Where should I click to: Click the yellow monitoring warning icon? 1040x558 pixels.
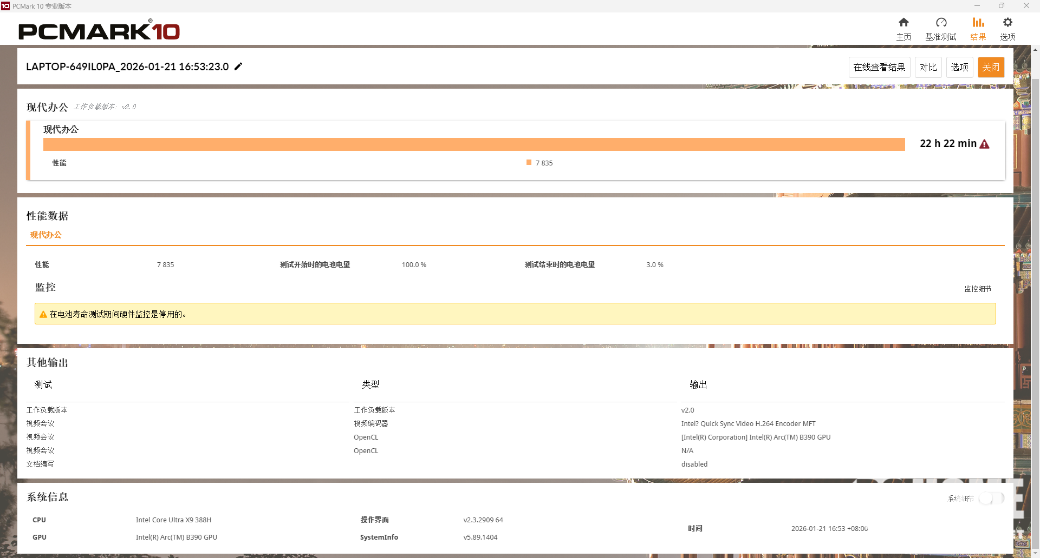pyautogui.click(x=43, y=314)
